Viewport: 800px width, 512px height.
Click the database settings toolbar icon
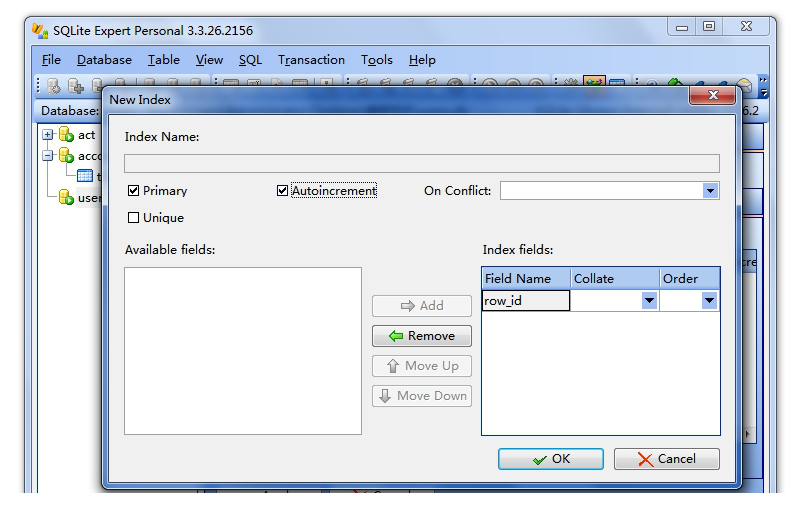(54, 86)
